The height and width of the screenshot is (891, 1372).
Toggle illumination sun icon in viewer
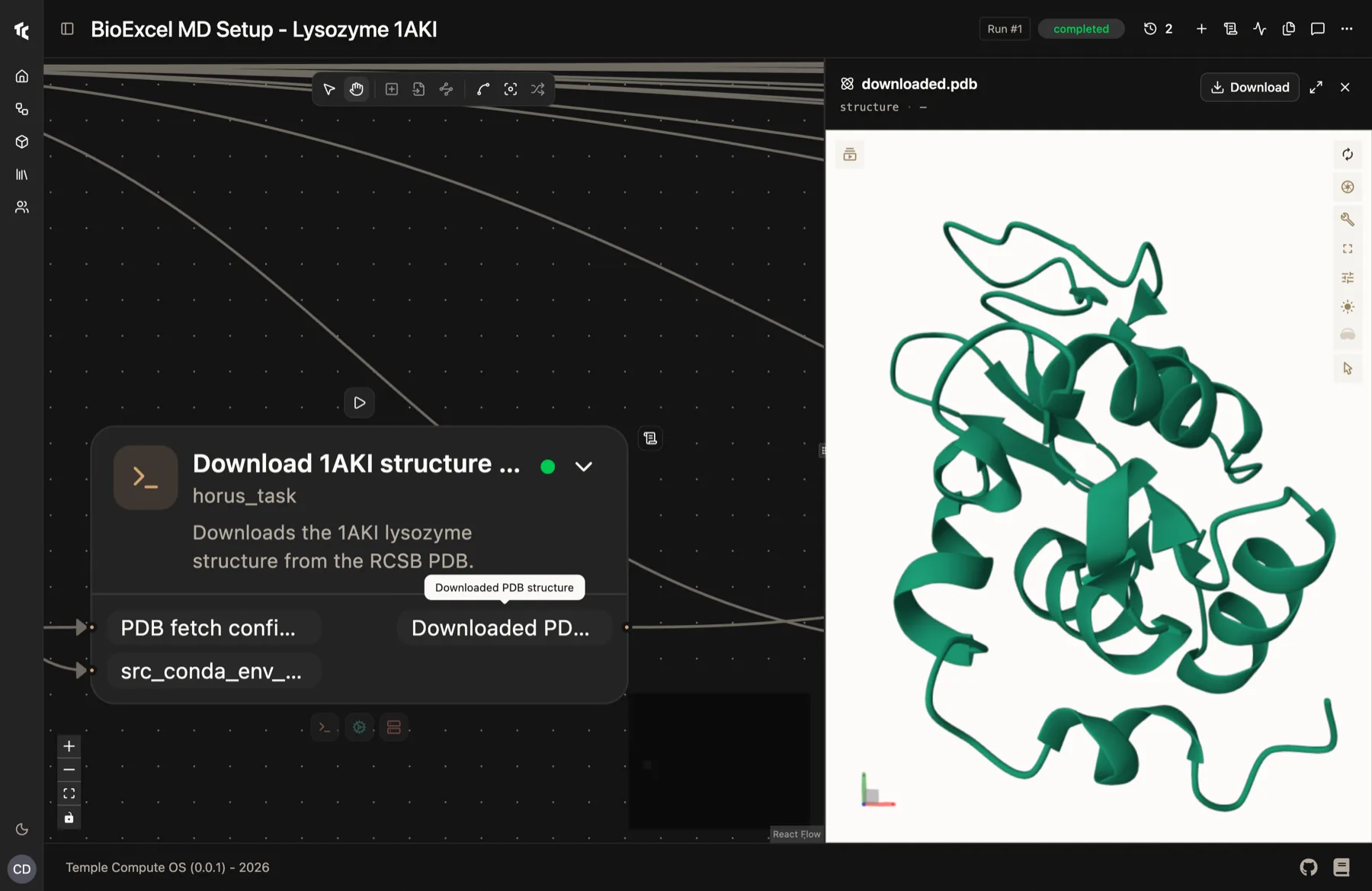click(x=1348, y=307)
